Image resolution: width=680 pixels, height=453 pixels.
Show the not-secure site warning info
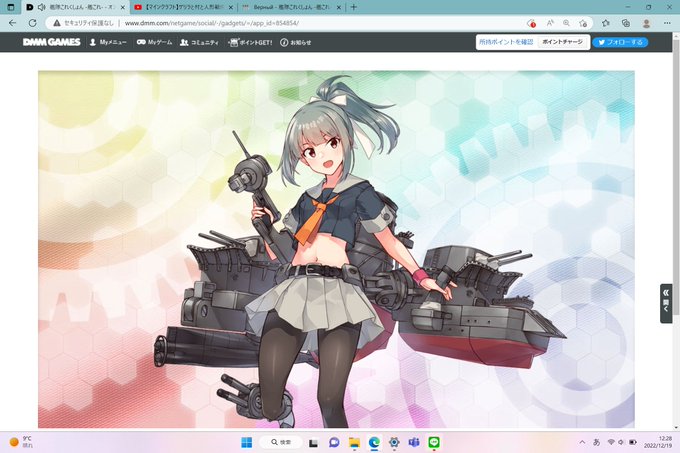[84, 23]
